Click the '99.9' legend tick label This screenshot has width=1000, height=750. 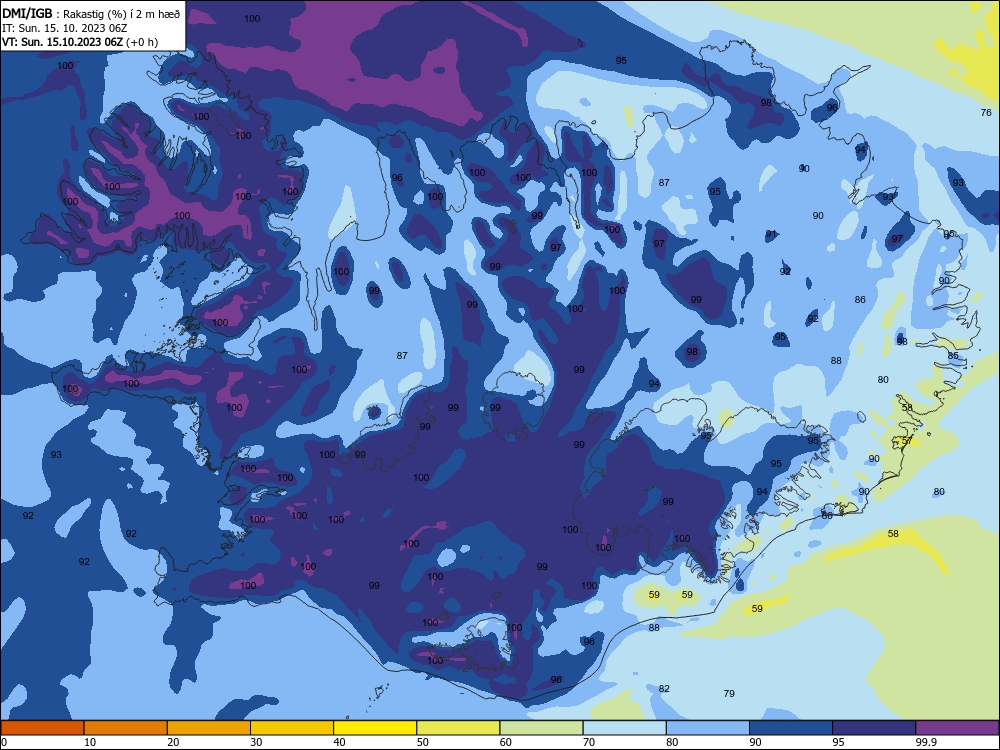[x=926, y=742]
